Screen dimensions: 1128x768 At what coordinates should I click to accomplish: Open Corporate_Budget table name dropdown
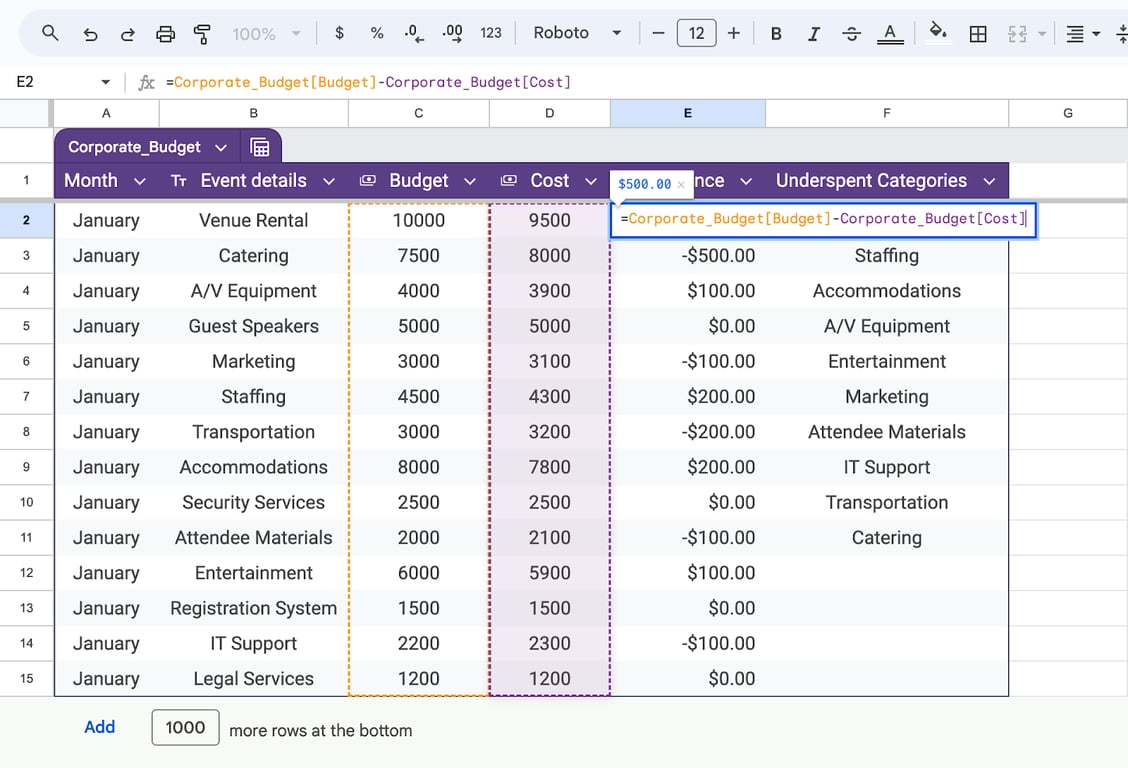point(221,147)
